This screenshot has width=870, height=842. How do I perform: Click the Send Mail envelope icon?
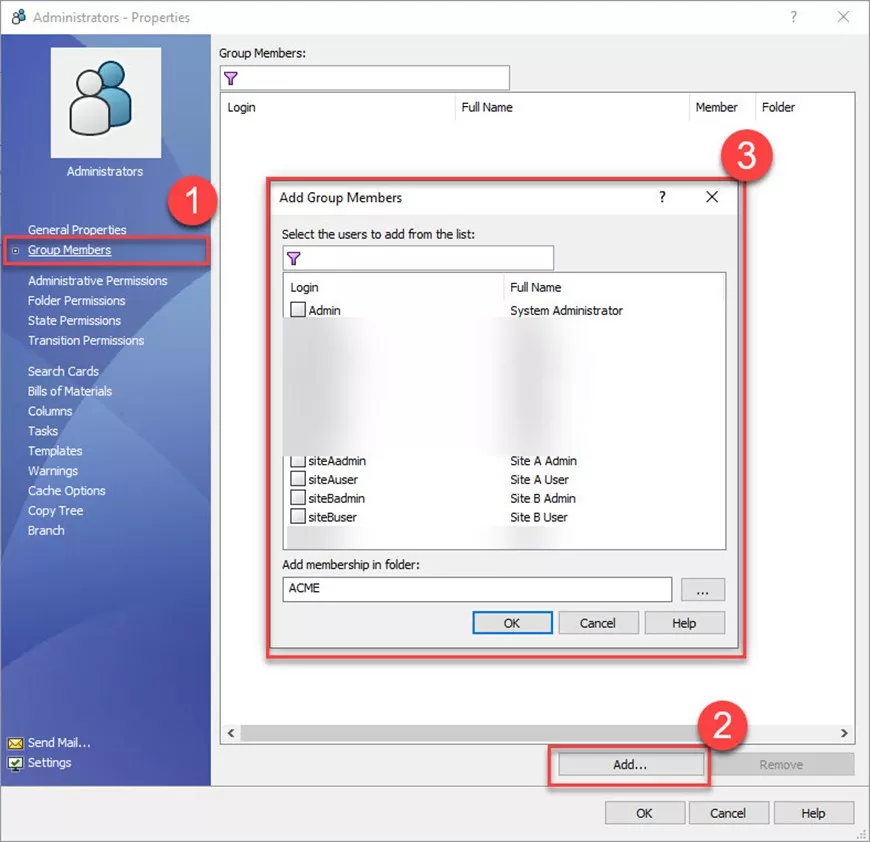pyautogui.click(x=16, y=743)
